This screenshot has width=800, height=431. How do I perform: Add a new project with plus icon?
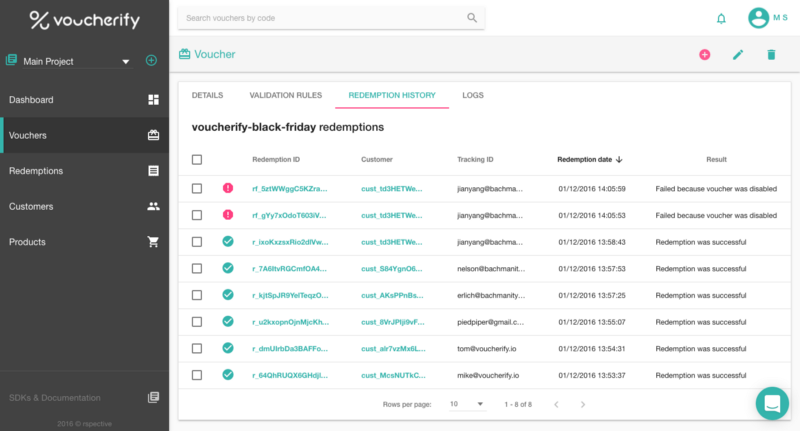(151, 60)
